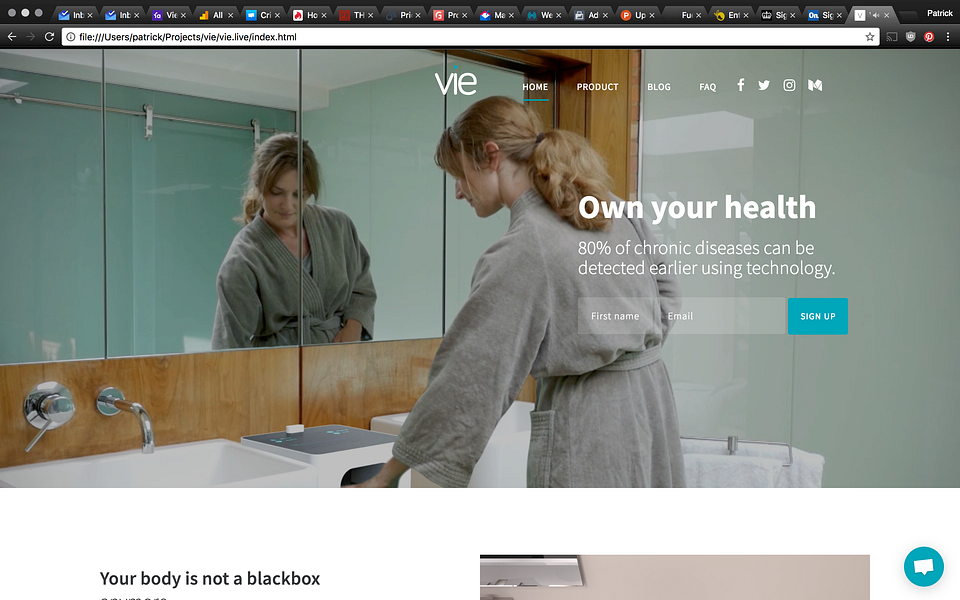This screenshot has height=600, width=960.
Task: View site info icon in the address bar
Action: [x=70, y=37]
